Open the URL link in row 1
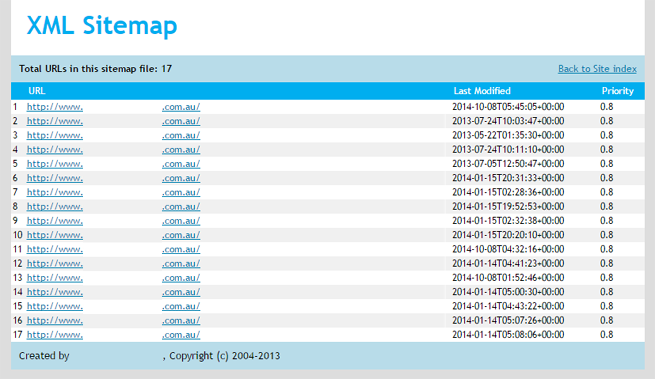 [x=113, y=107]
